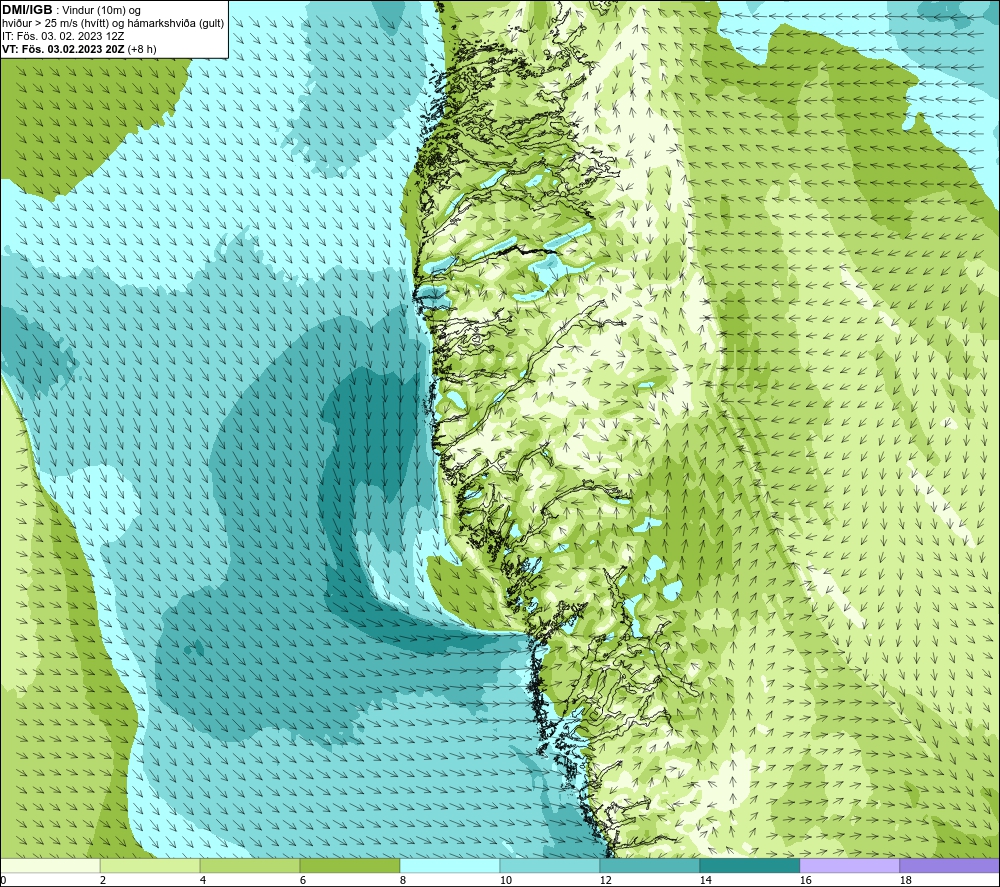
Task: Click the cyan 10–12 m/s legend swatch
Action: [x=550, y=866]
